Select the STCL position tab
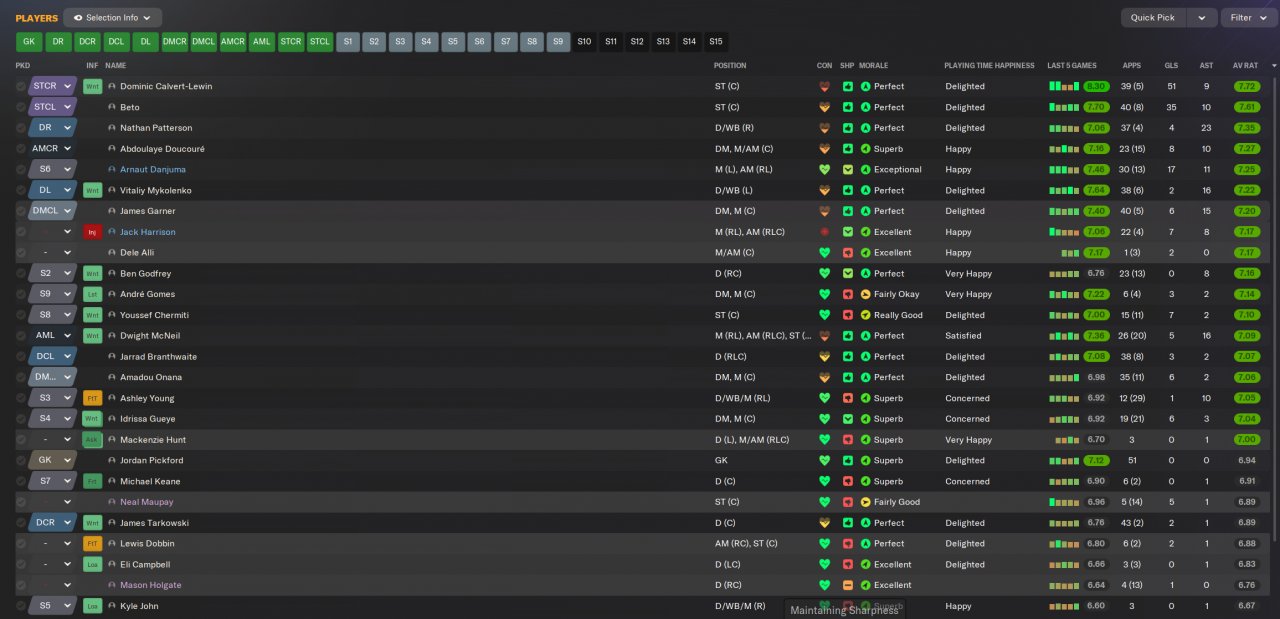Image resolution: width=1280 pixels, height=619 pixels. tap(320, 42)
